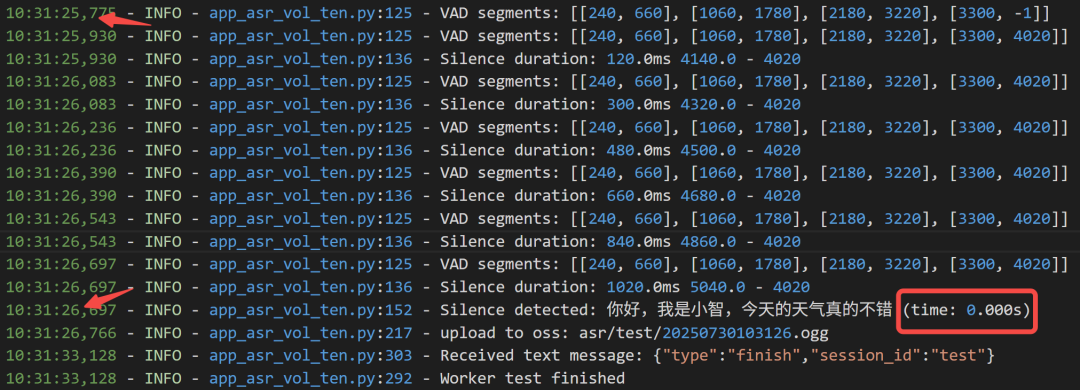
Task: Open file link on Silence duration 1020.0ms line
Action: [x=311, y=288]
